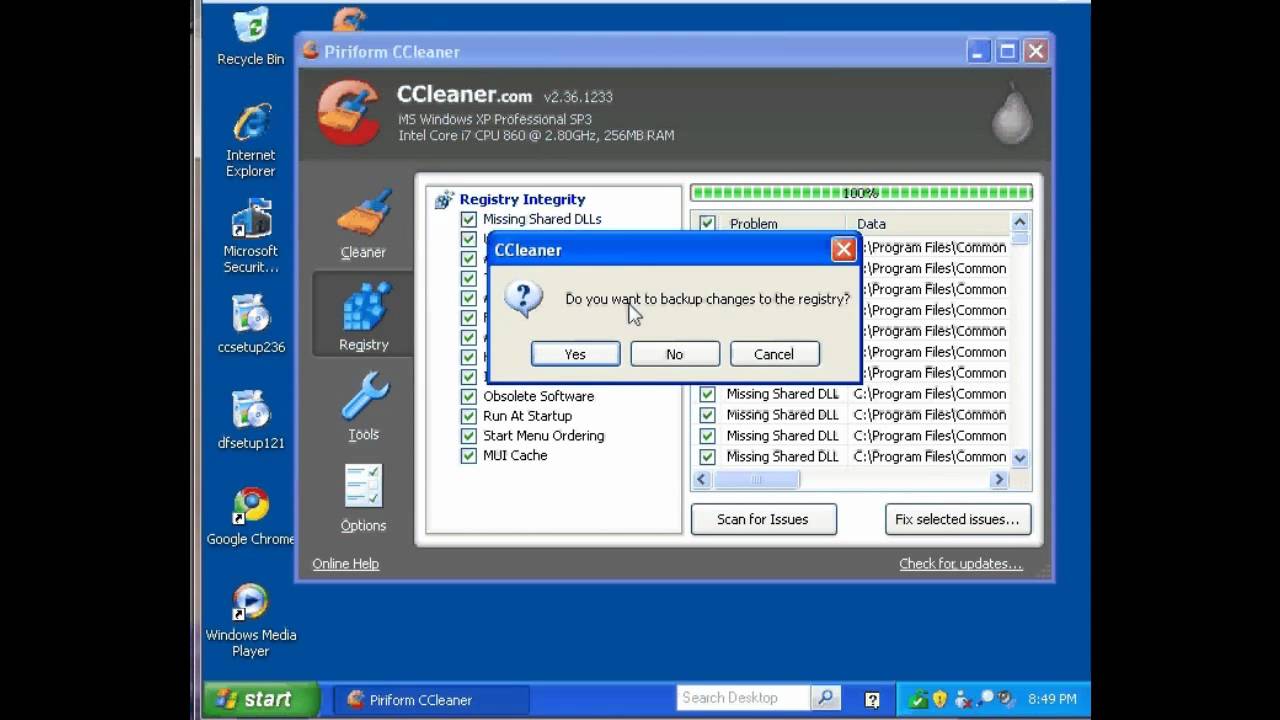Click the yellow security shield tray icon
Viewport: 1280px width, 720px height.
tap(941, 699)
